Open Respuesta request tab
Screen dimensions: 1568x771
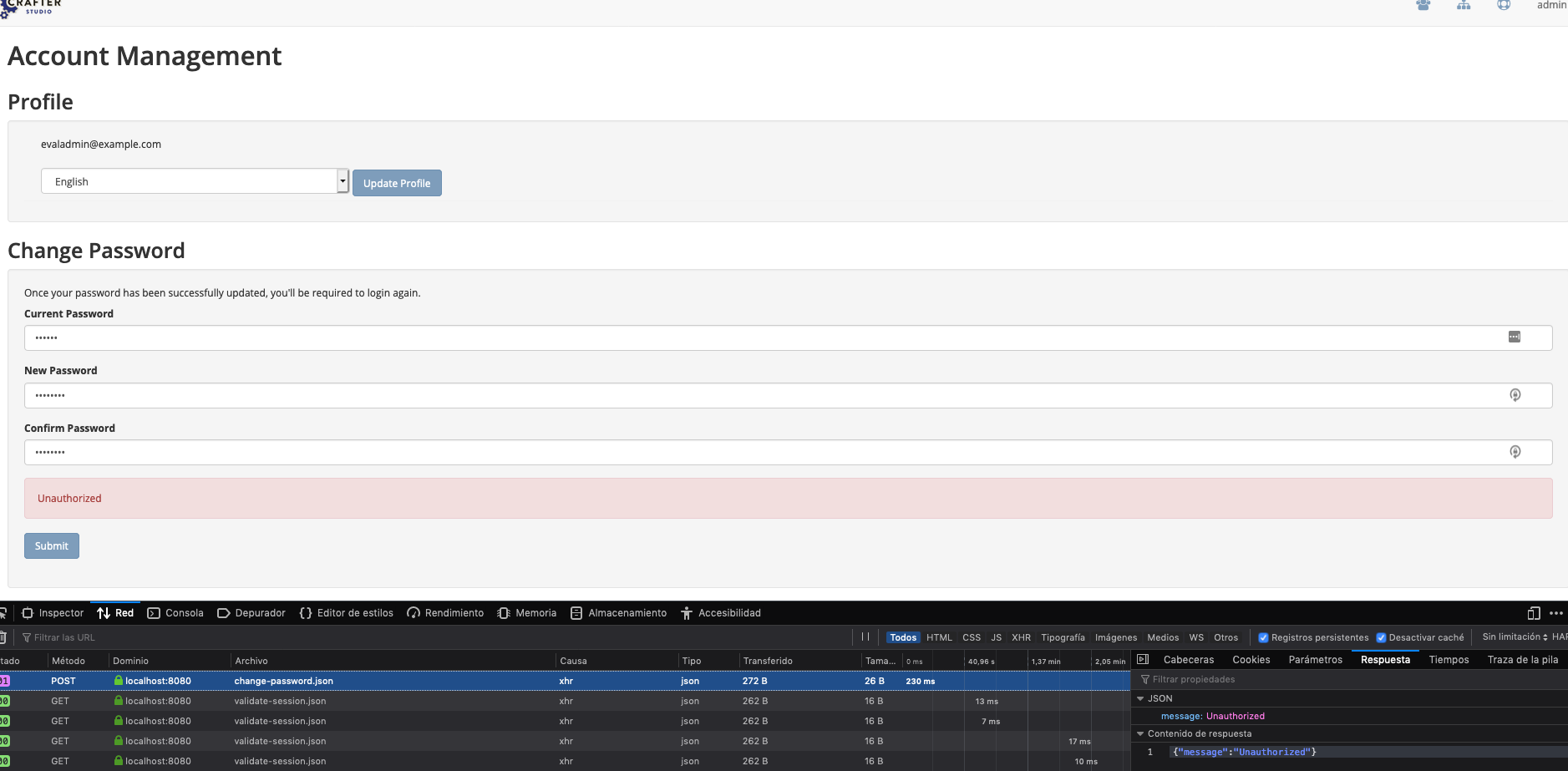(1385, 659)
